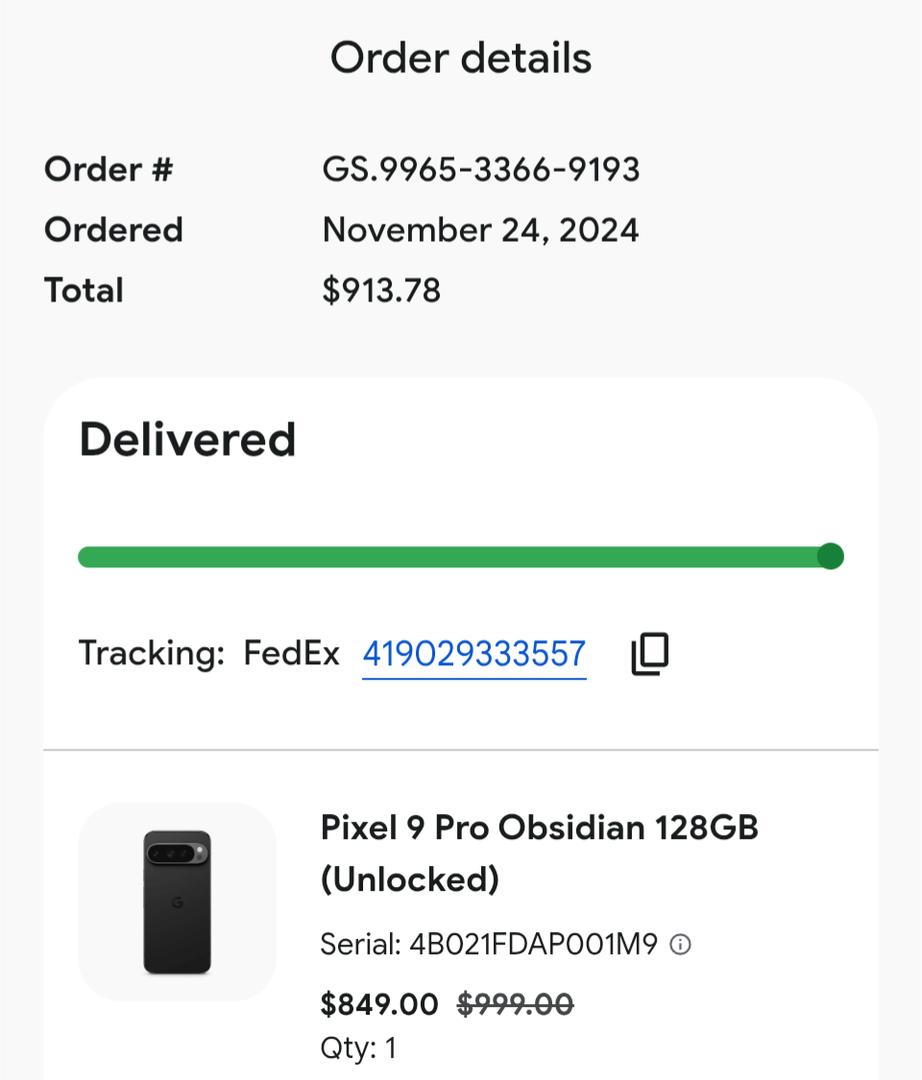922x1080 pixels.
Task: Click the Order details page title
Action: [x=461, y=58]
